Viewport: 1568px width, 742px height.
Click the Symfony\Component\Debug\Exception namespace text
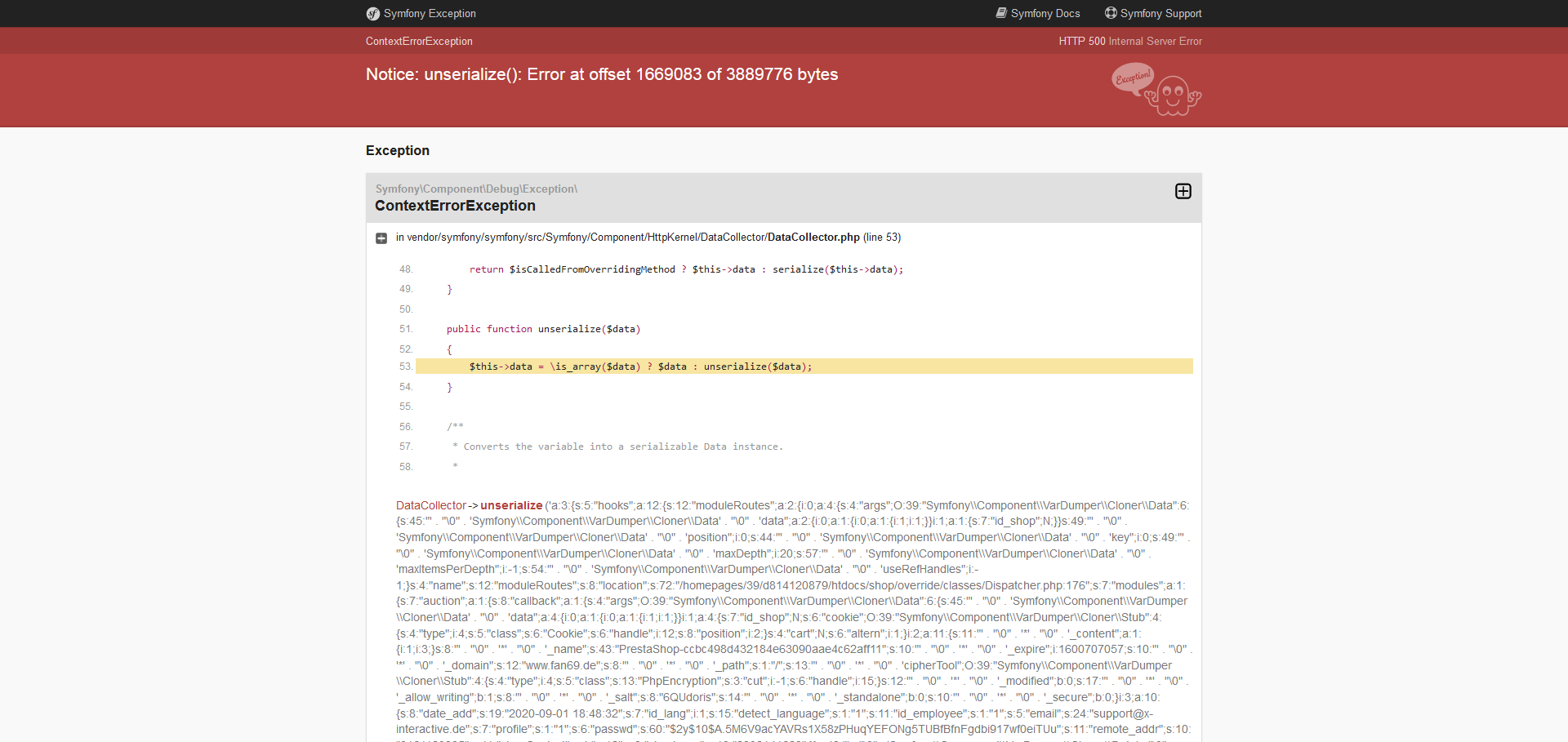[476, 189]
